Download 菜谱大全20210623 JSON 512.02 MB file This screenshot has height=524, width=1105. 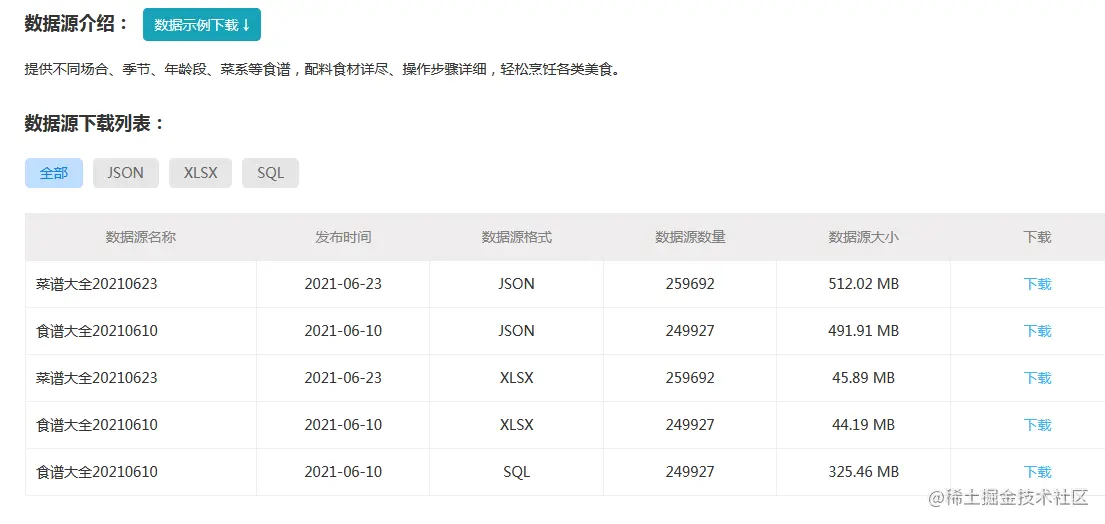click(x=1037, y=284)
